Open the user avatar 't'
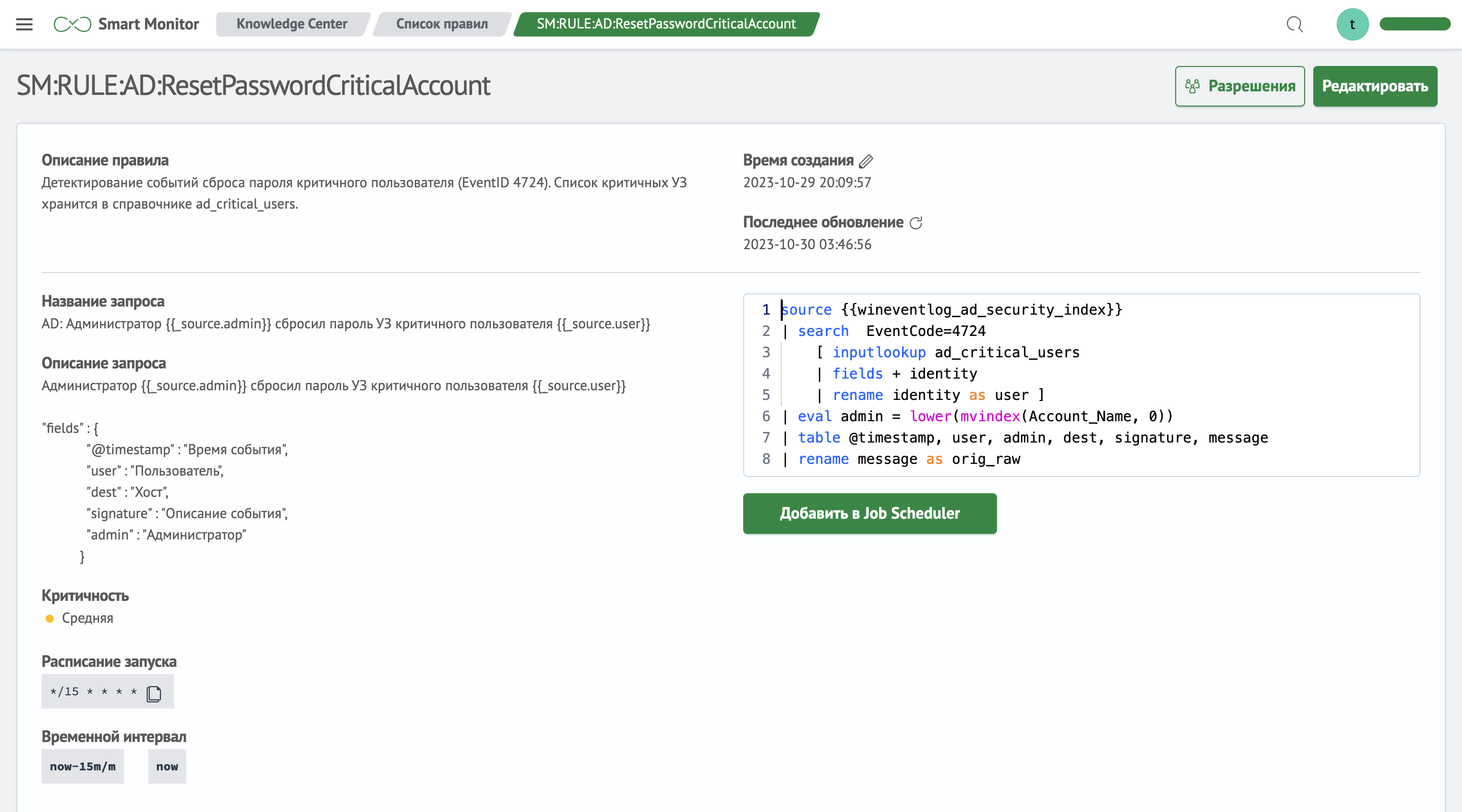 point(1352,24)
